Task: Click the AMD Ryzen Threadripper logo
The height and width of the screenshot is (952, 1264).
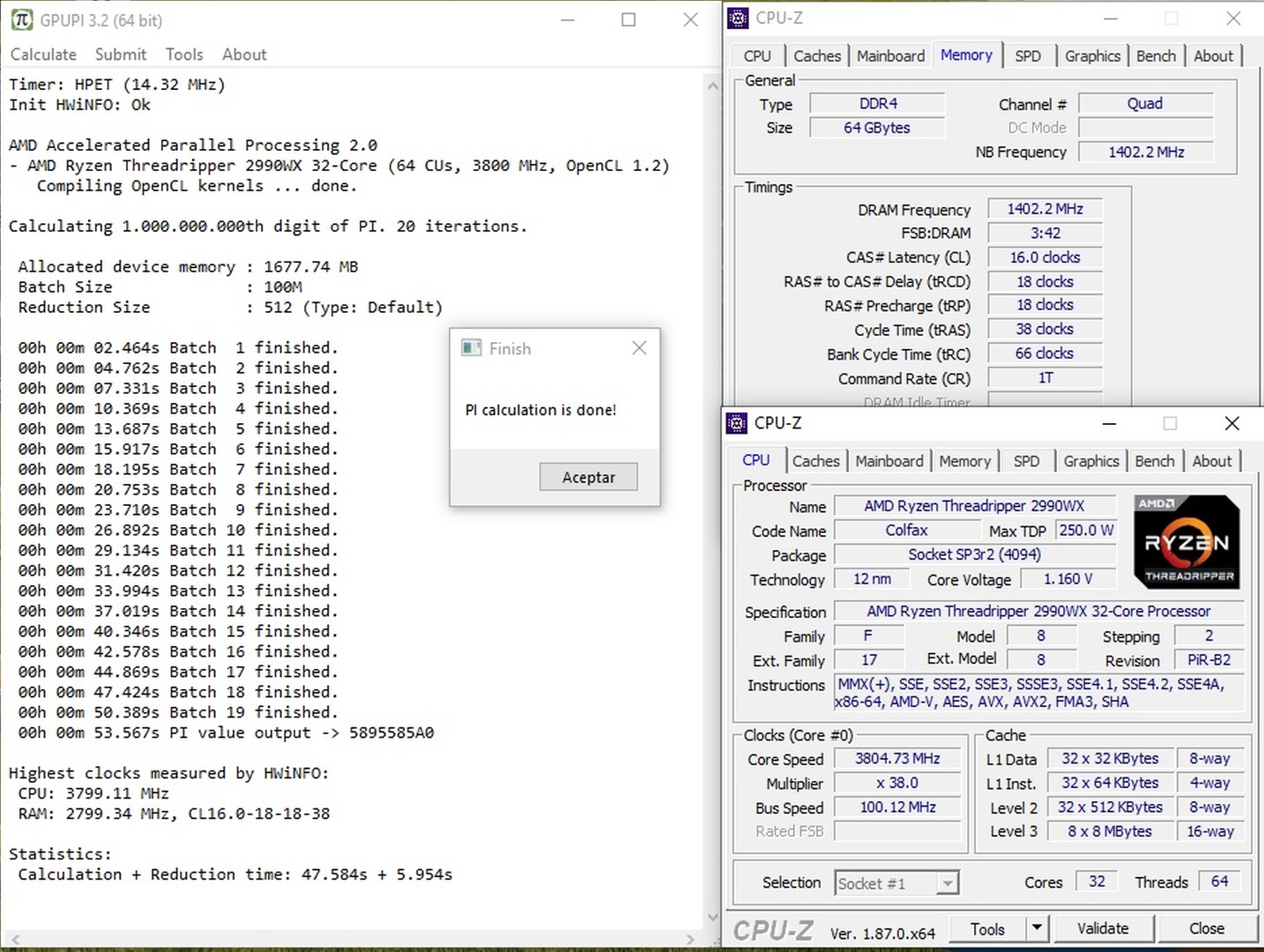Action: (x=1187, y=542)
